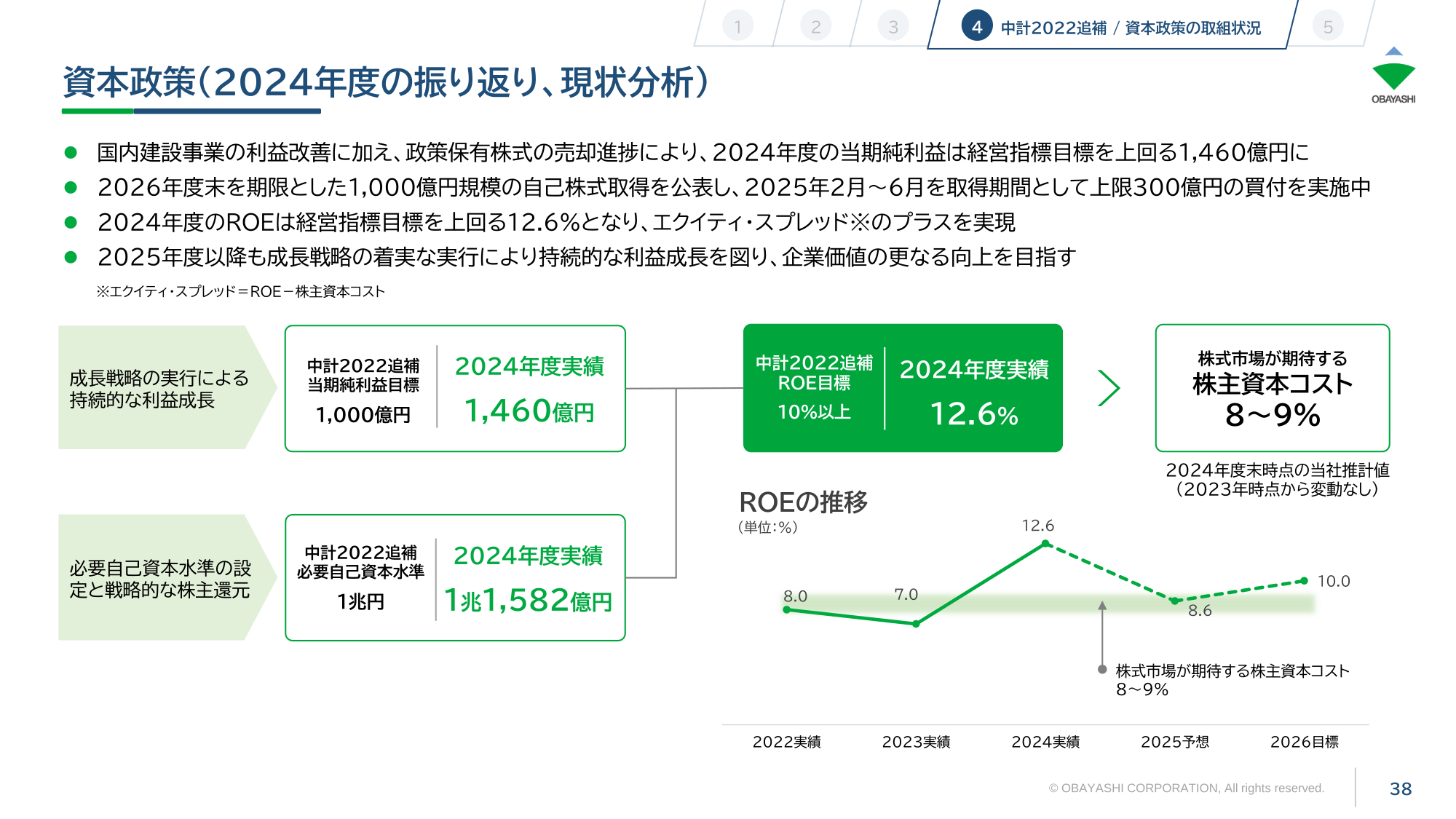Click the second bullet about 1,000億円 share buyback
Screen dimensions: 1456x819
click(x=734, y=187)
